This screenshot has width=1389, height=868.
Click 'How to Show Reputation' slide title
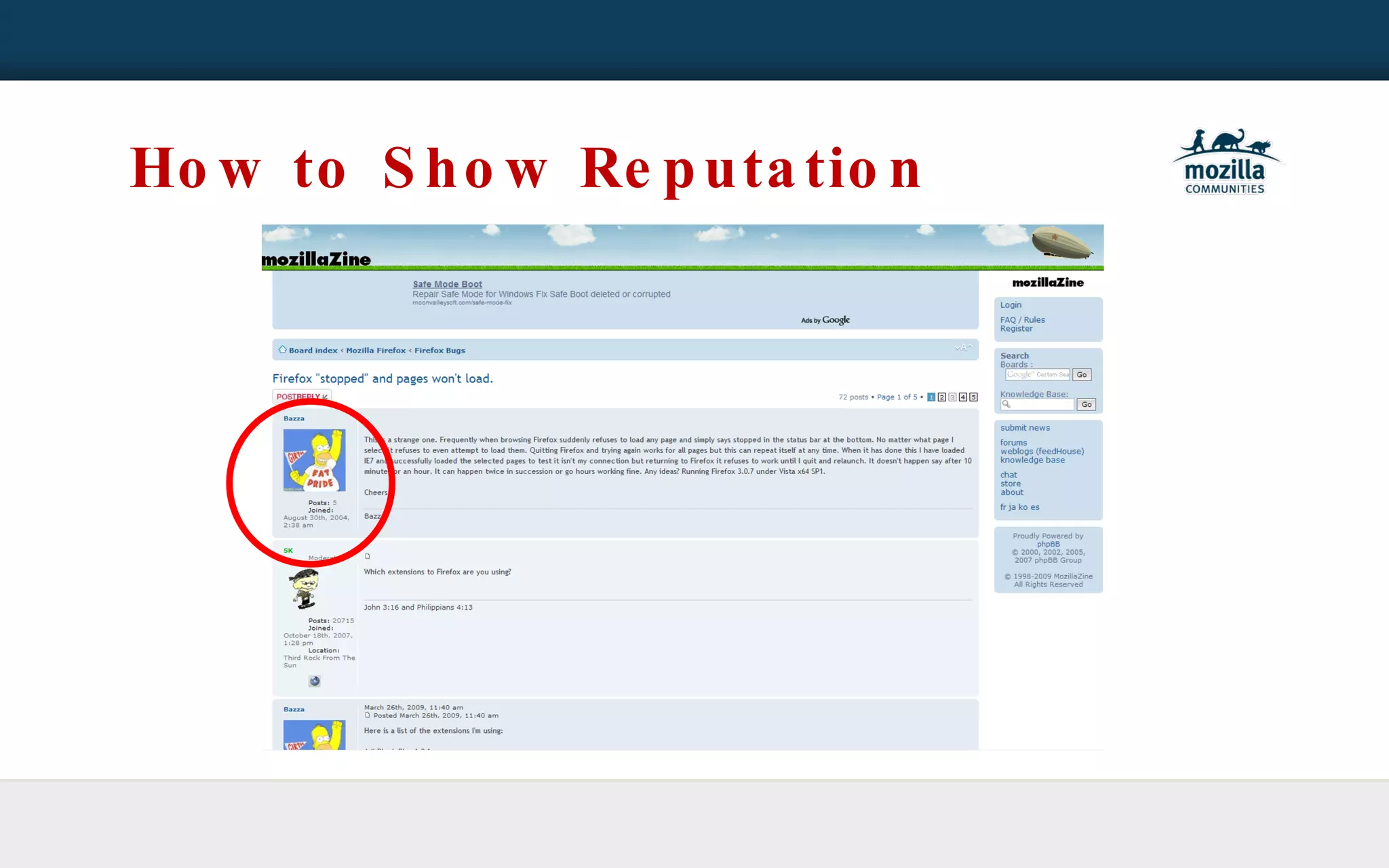(x=526, y=168)
